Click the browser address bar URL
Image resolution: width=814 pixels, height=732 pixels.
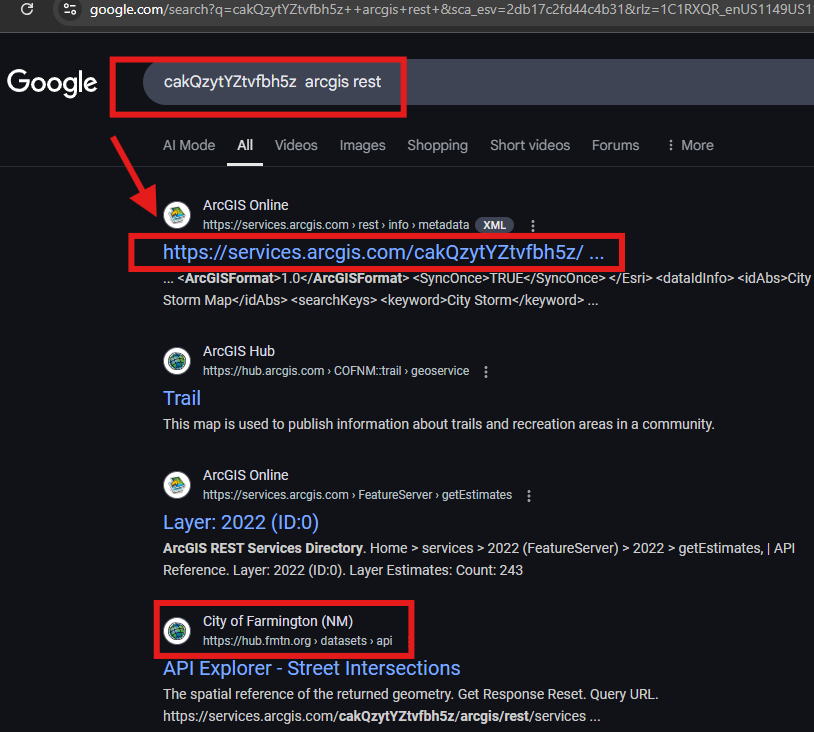pos(451,9)
